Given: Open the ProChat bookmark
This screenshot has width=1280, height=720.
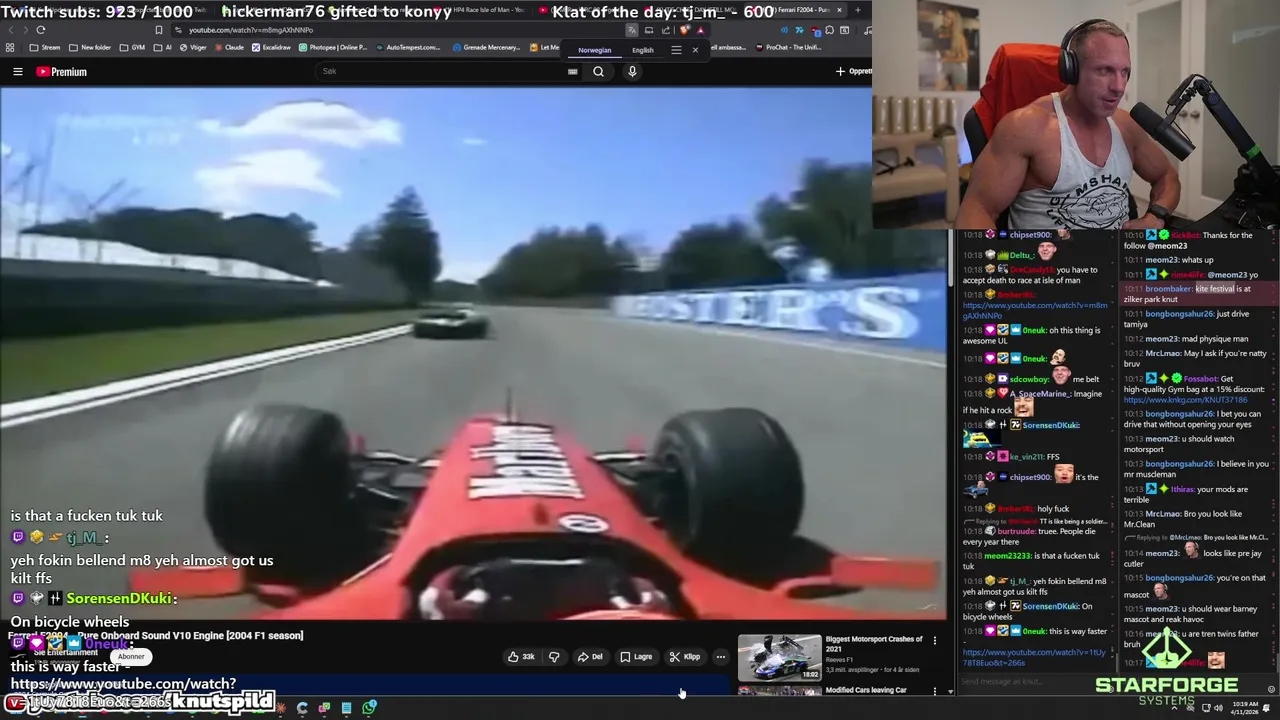Looking at the screenshot, I should 787,47.
